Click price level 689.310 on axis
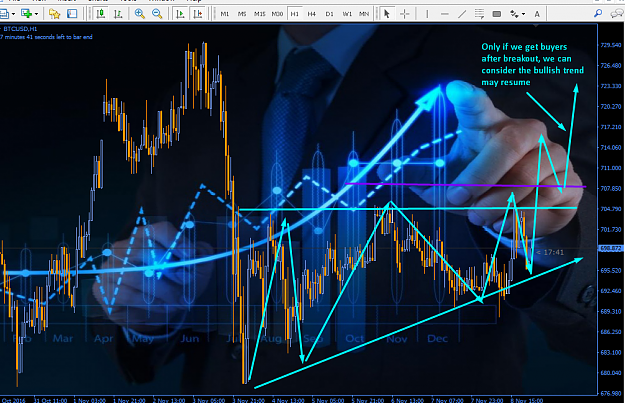Image resolution: width=625 pixels, height=403 pixels. pos(611,311)
